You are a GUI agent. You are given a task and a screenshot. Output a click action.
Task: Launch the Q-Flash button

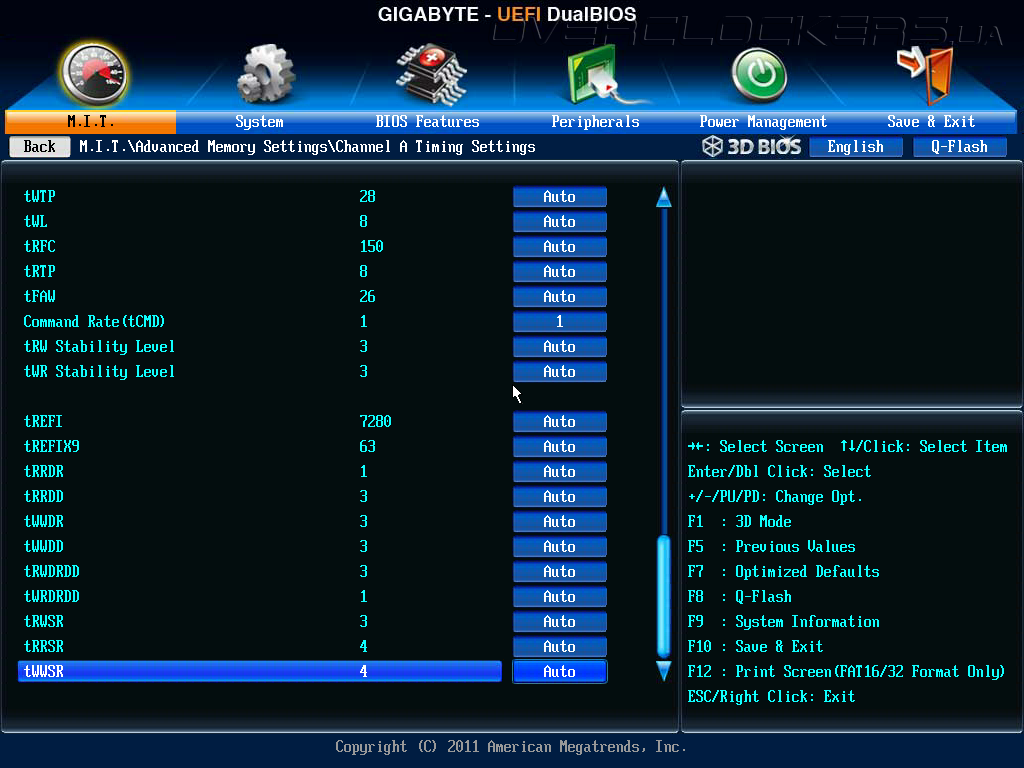click(959, 146)
